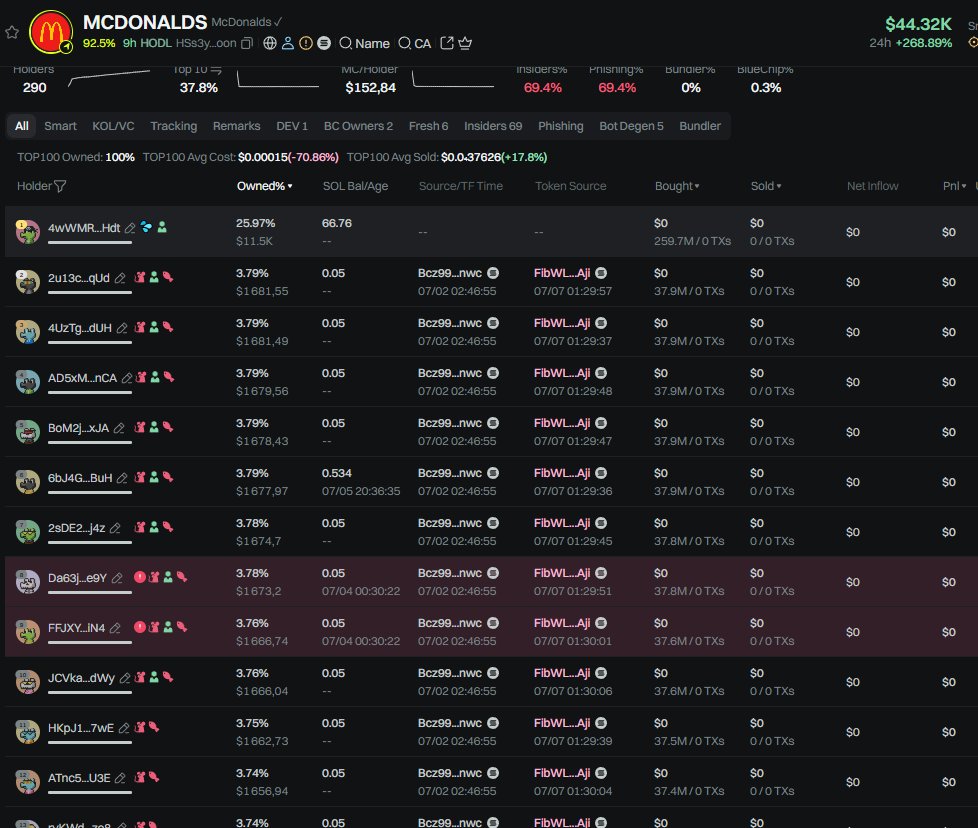Edit remark for holder 4wWMR...Hdt
978x828 pixels.
coord(130,228)
